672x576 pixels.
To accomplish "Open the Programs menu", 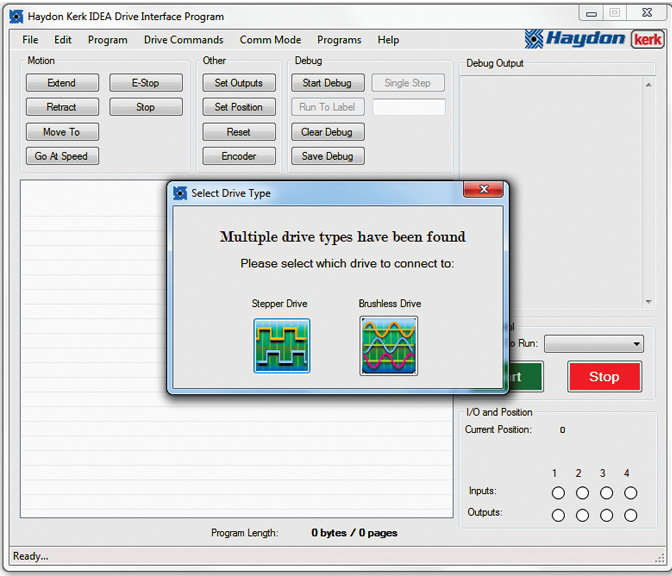I will pyautogui.click(x=339, y=40).
